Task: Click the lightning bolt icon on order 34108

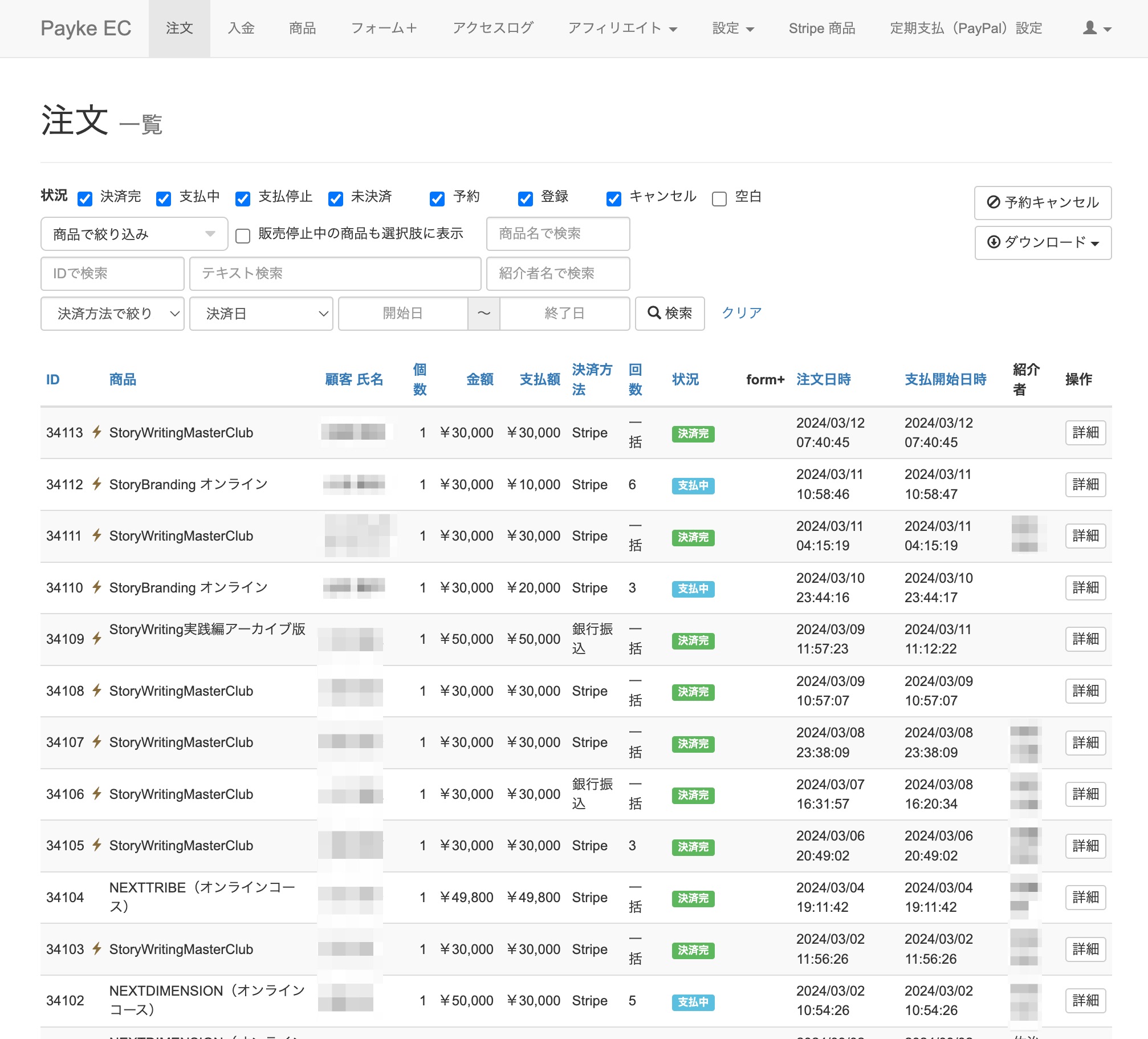Action: click(x=97, y=690)
